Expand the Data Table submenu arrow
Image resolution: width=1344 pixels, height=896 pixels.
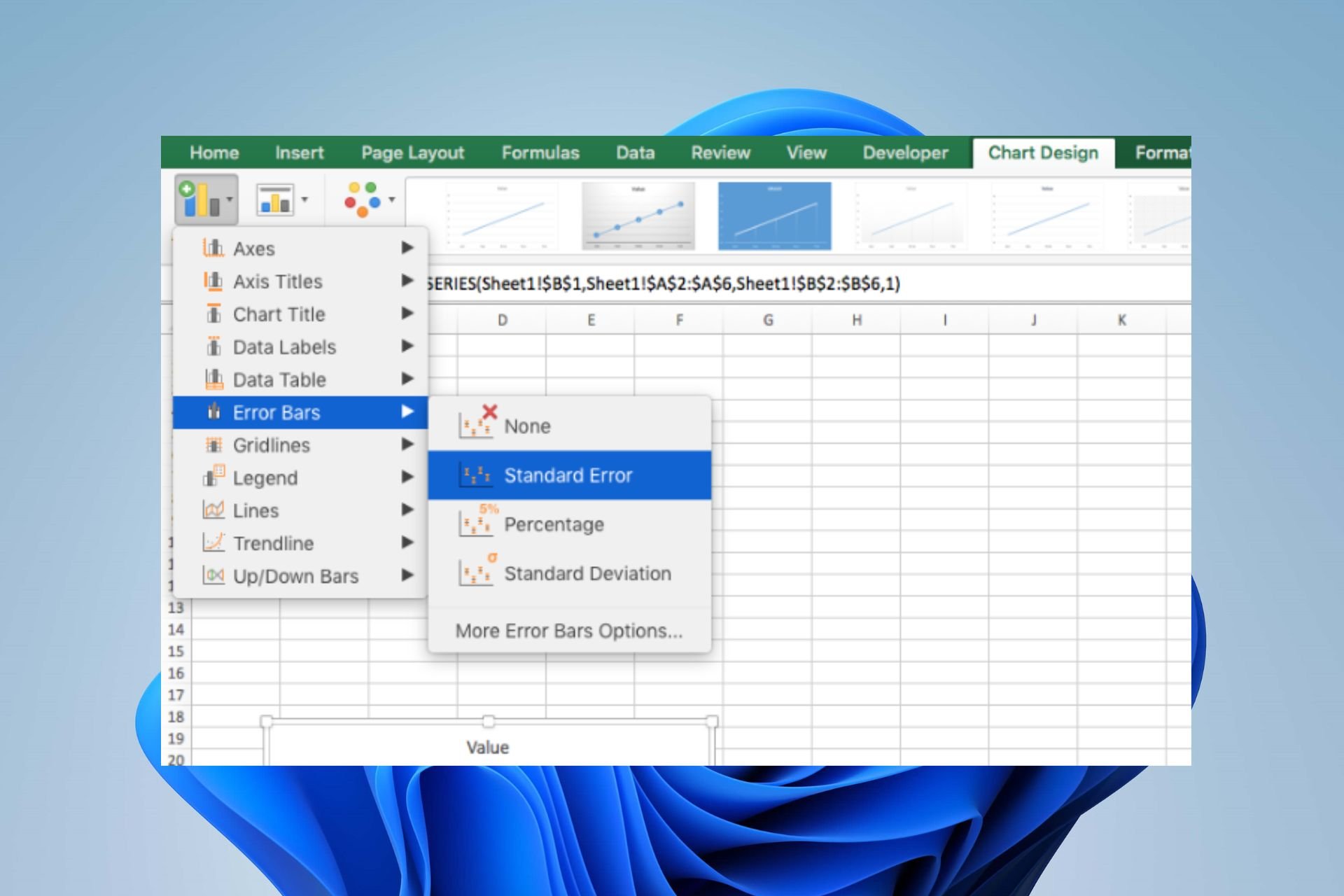click(x=407, y=379)
